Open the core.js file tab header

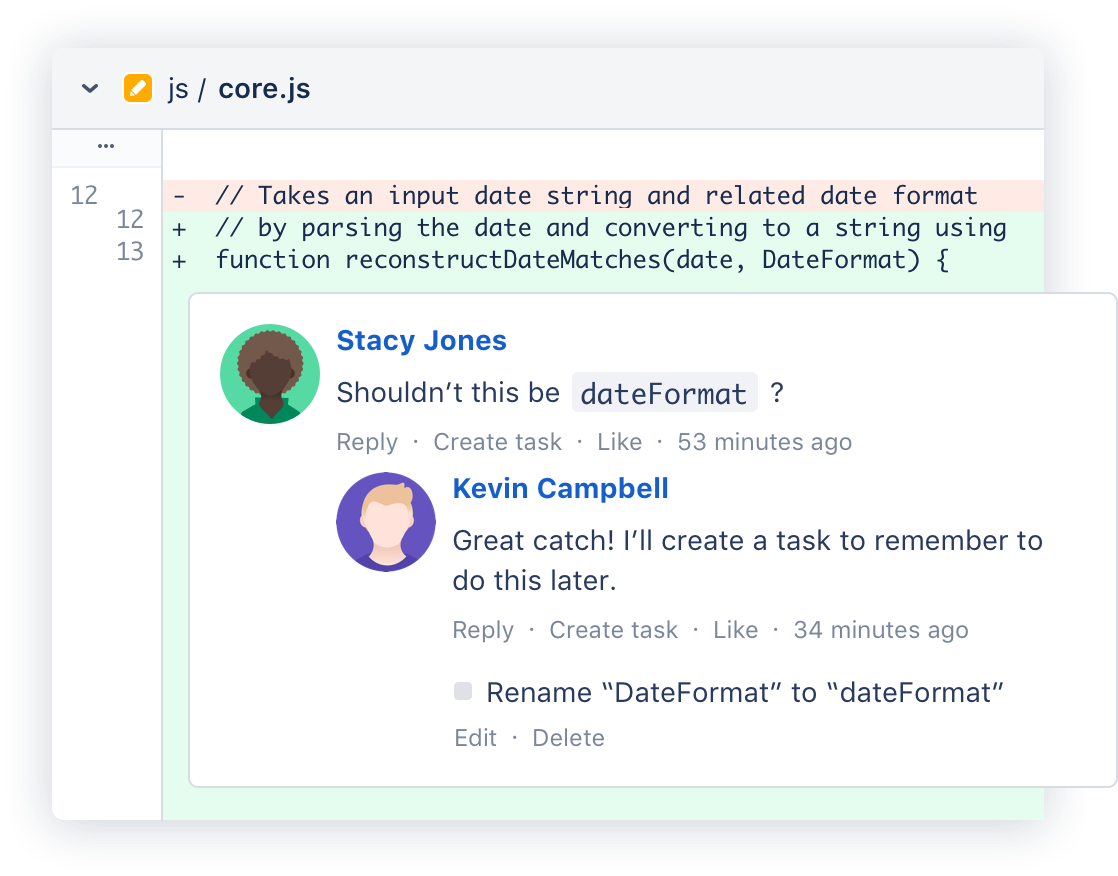point(263,88)
